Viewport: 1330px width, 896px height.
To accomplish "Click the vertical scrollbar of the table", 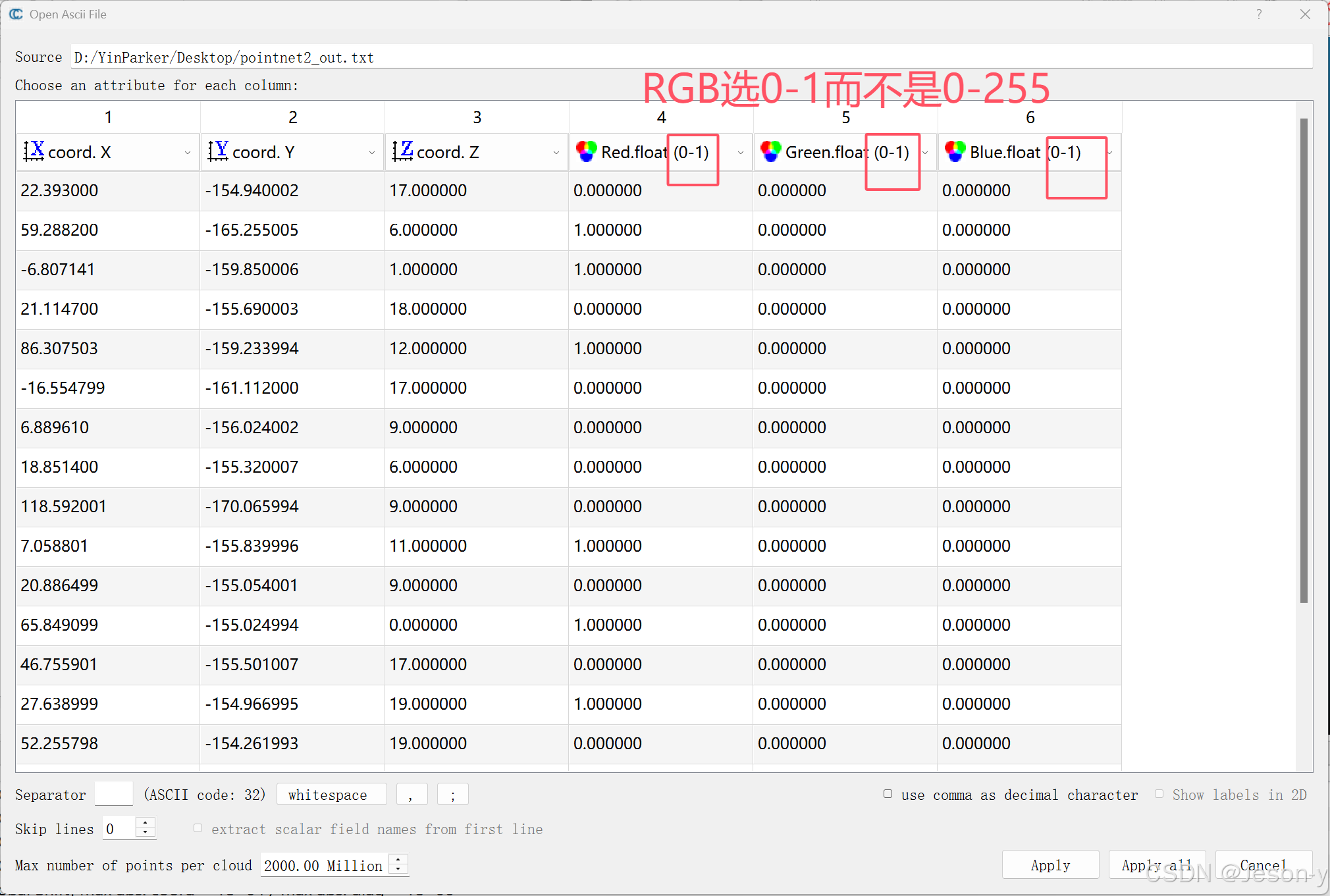I will [1304, 360].
